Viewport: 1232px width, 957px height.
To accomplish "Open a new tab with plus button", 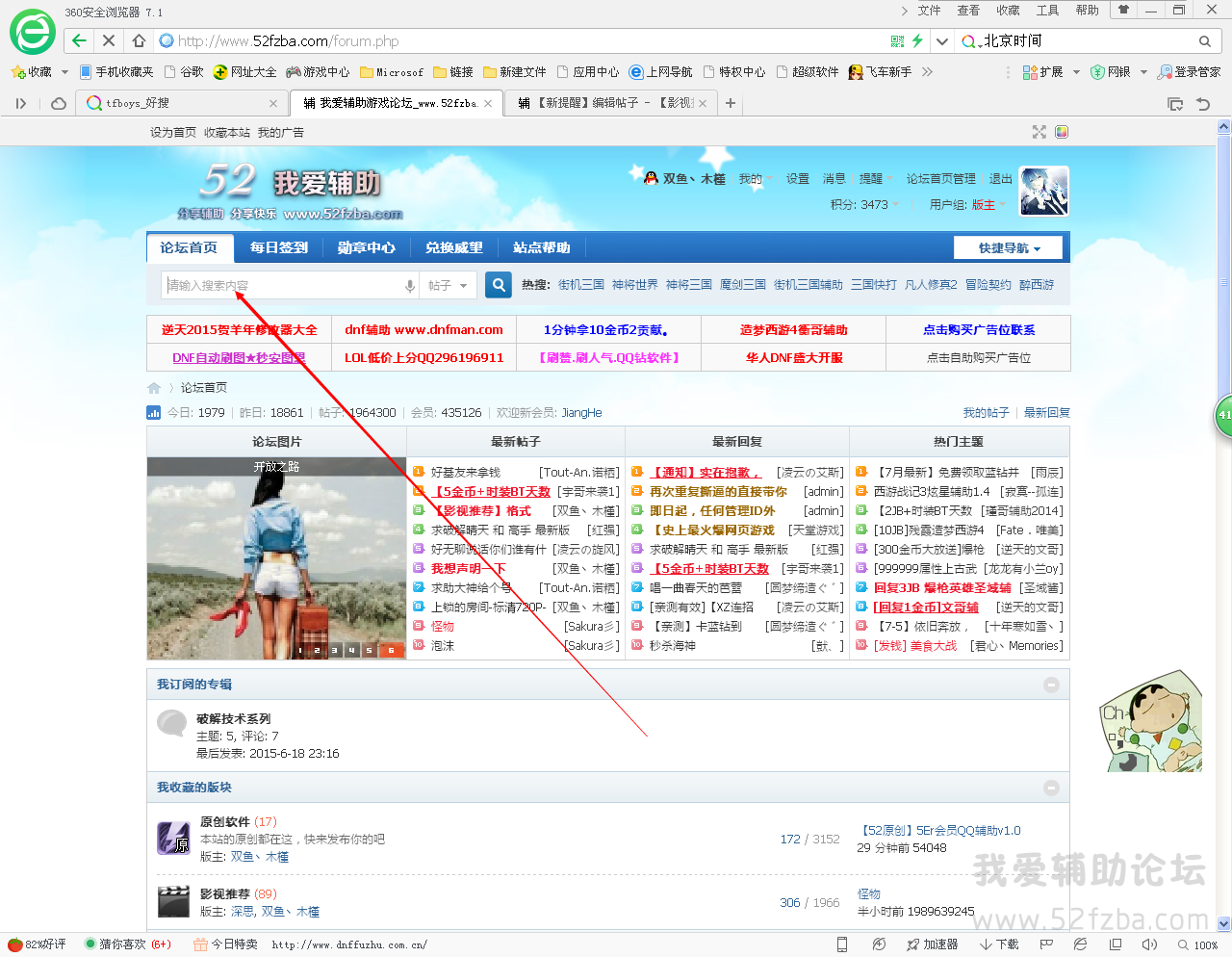I will tap(731, 103).
